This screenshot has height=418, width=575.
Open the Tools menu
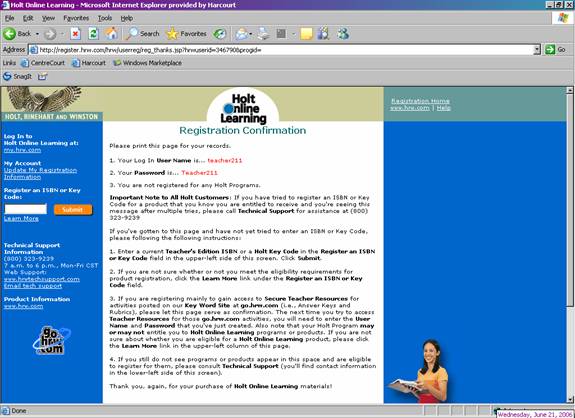(105, 18)
